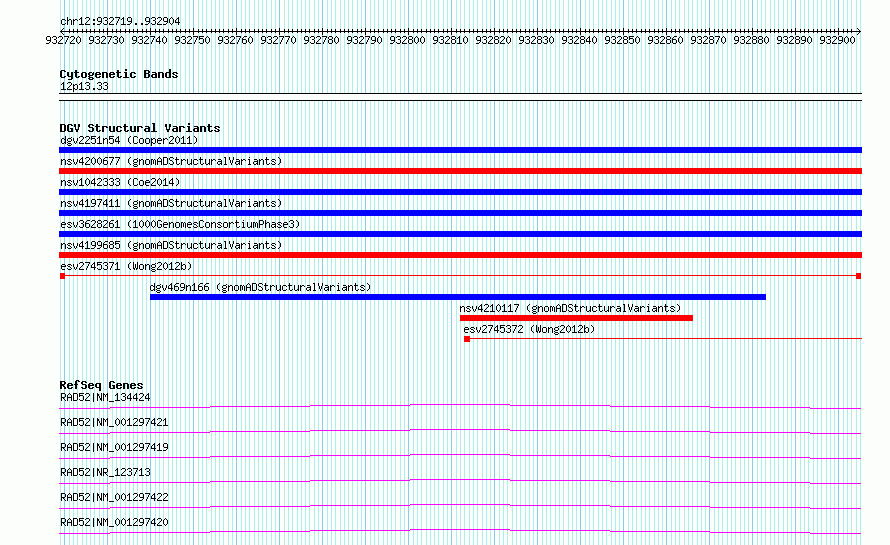Click the red bar of nsv4210117
Screen dimensions: 890x545
tap(576, 318)
